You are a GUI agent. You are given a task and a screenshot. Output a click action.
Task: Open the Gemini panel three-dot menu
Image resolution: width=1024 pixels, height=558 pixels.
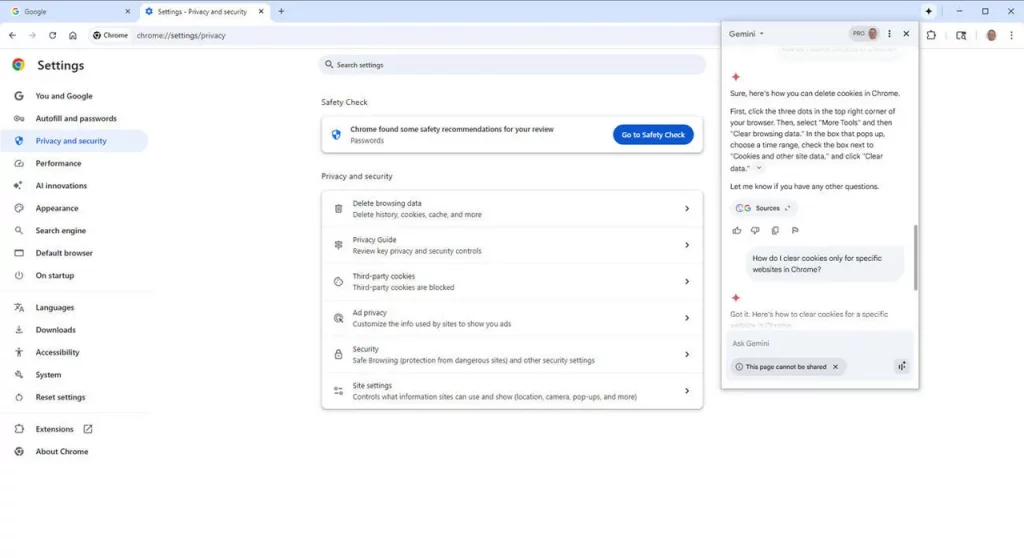[x=889, y=34]
